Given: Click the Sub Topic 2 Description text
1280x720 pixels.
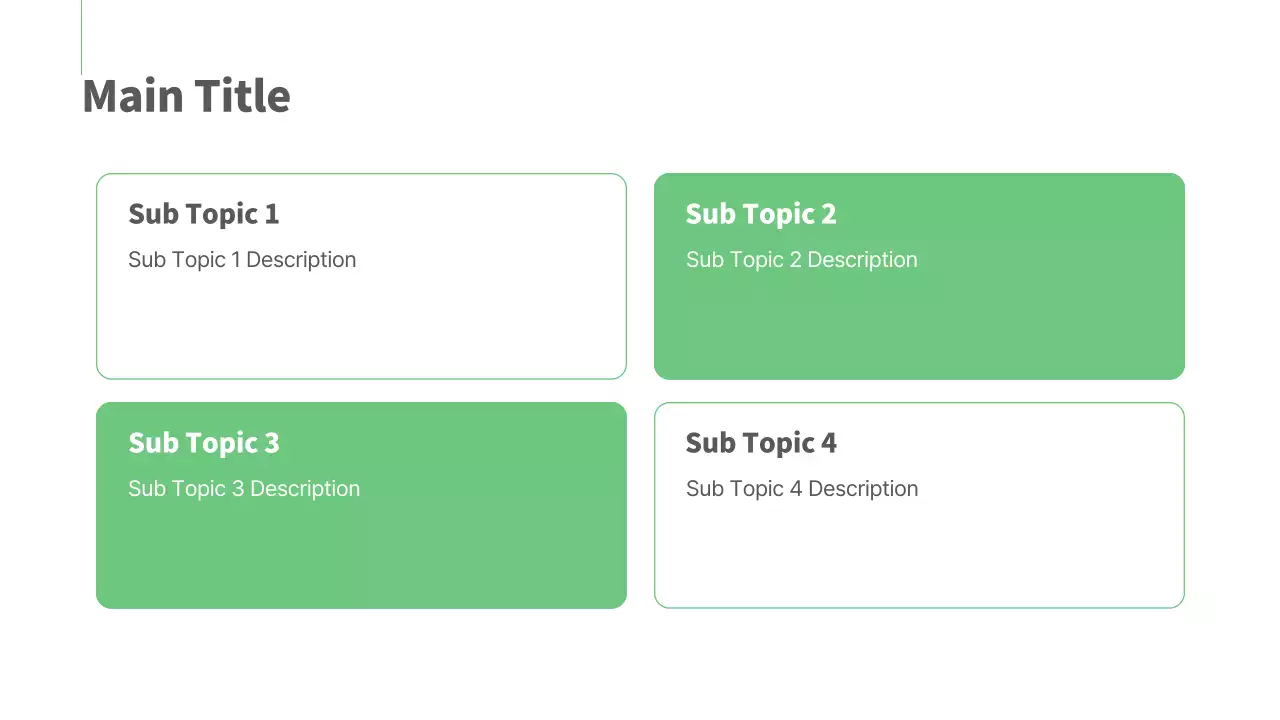Looking at the screenshot, I should click(x=801, y=260).
